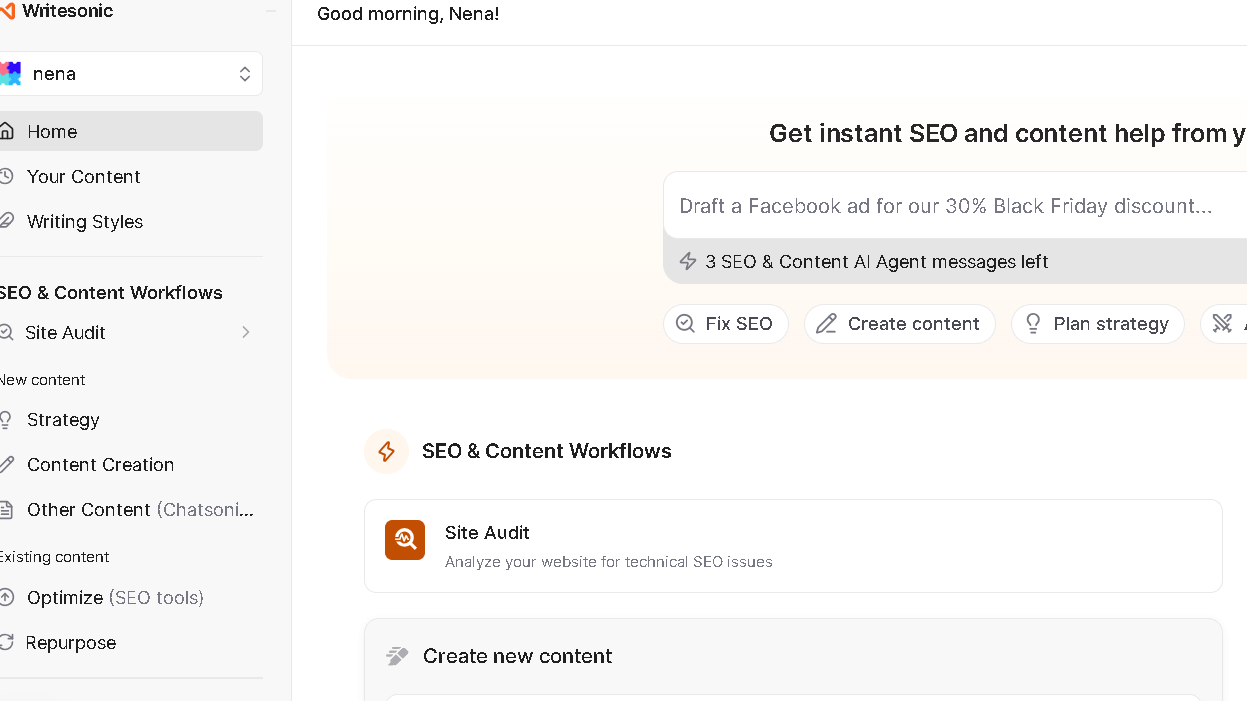This screenshot has width=1247, height=701.
Task: Open Strategy in sidebar
Action: (x=63, y=419)
